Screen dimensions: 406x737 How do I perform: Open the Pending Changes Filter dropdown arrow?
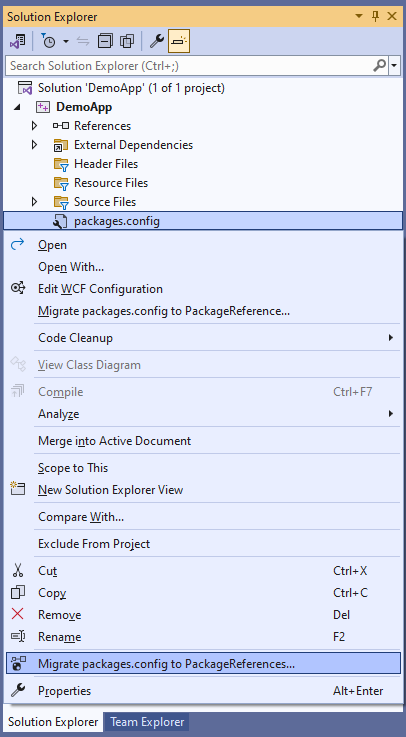tap(66, 41)
